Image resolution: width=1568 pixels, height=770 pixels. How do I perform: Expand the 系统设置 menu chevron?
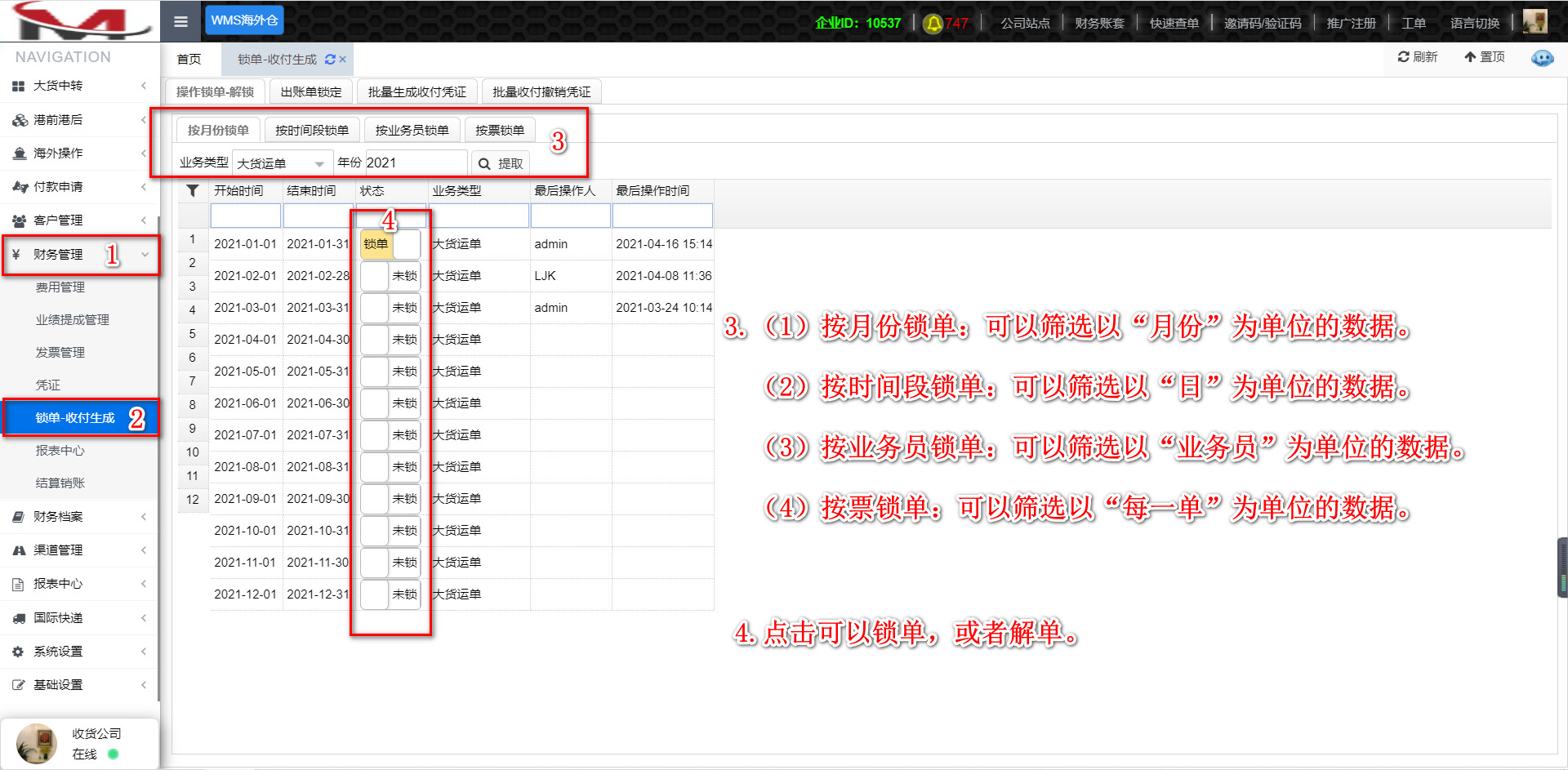[x=144, y=652]
